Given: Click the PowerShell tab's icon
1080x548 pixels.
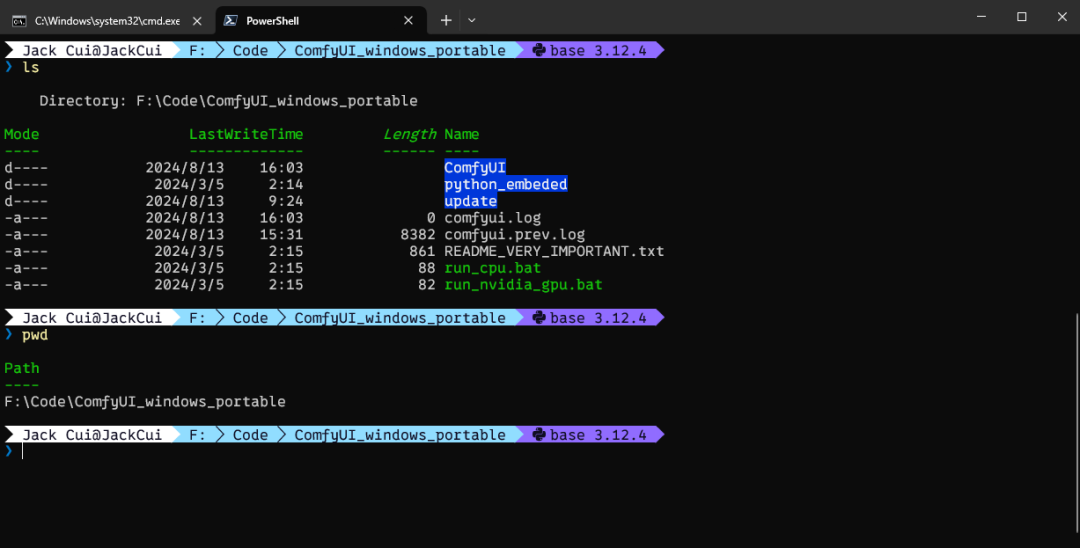Looking at the screenshot, I should (230, 20).
